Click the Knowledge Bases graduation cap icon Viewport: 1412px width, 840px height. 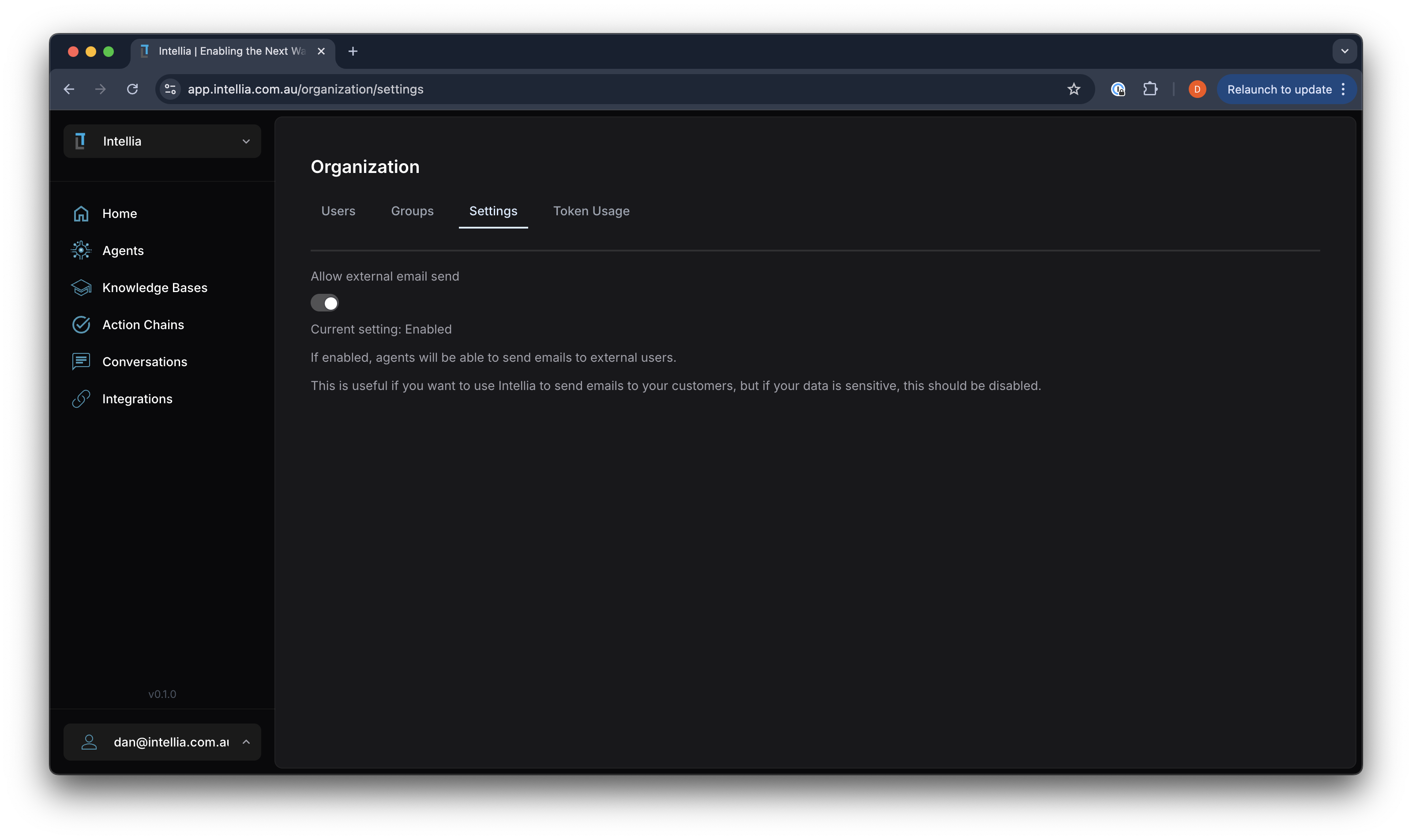pyautogui.click(x=81, y=288)
